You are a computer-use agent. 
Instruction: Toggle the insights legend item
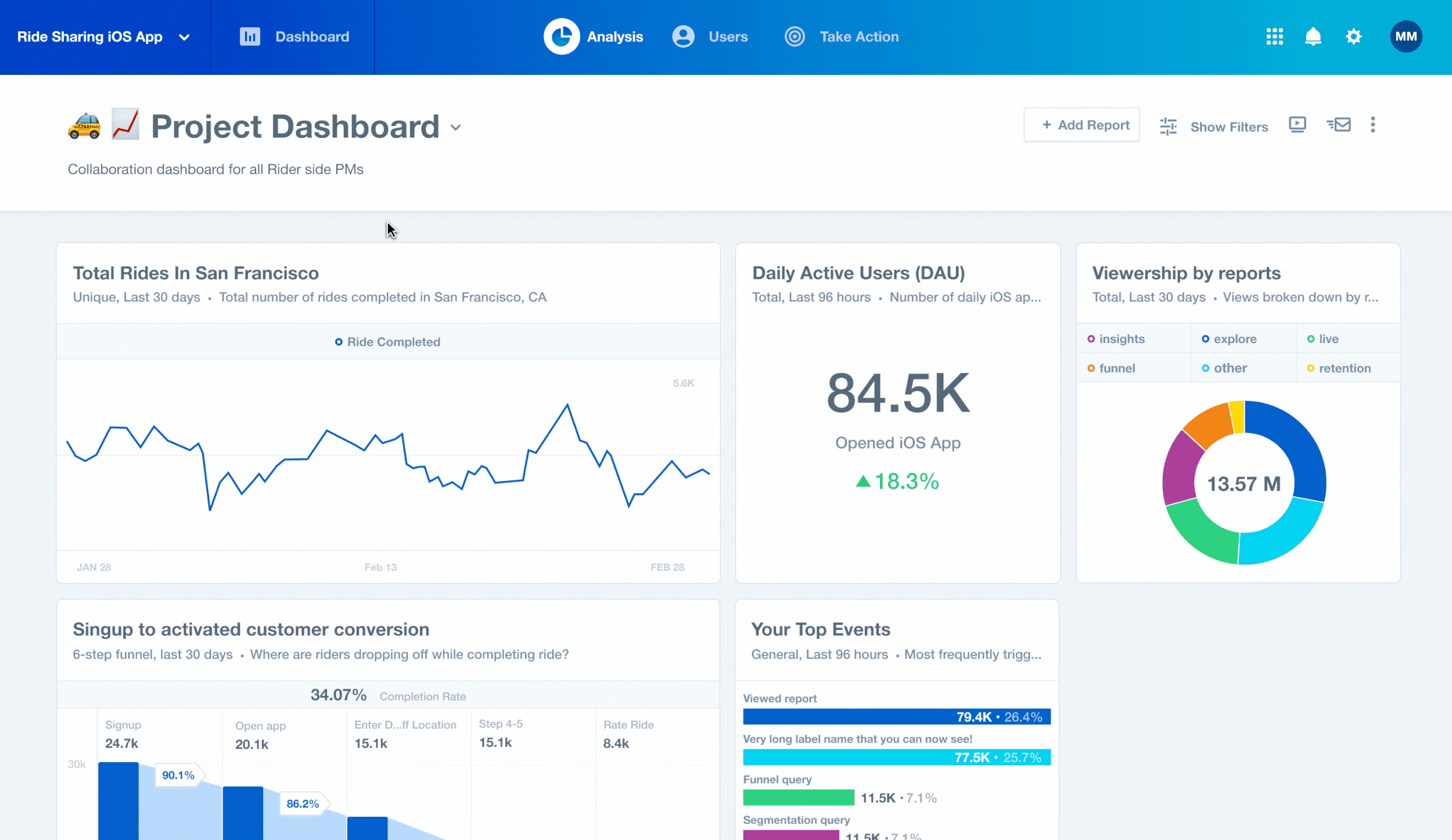pos(1116,339)
